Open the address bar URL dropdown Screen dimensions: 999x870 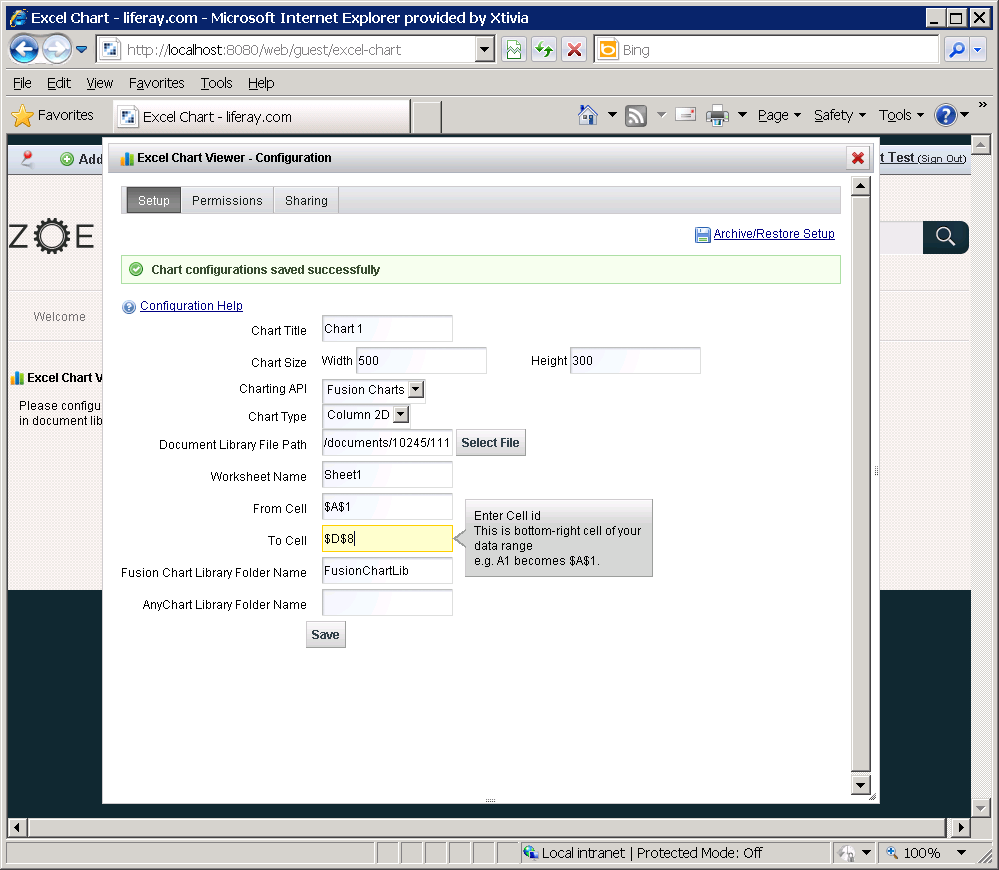coord(485,50)
